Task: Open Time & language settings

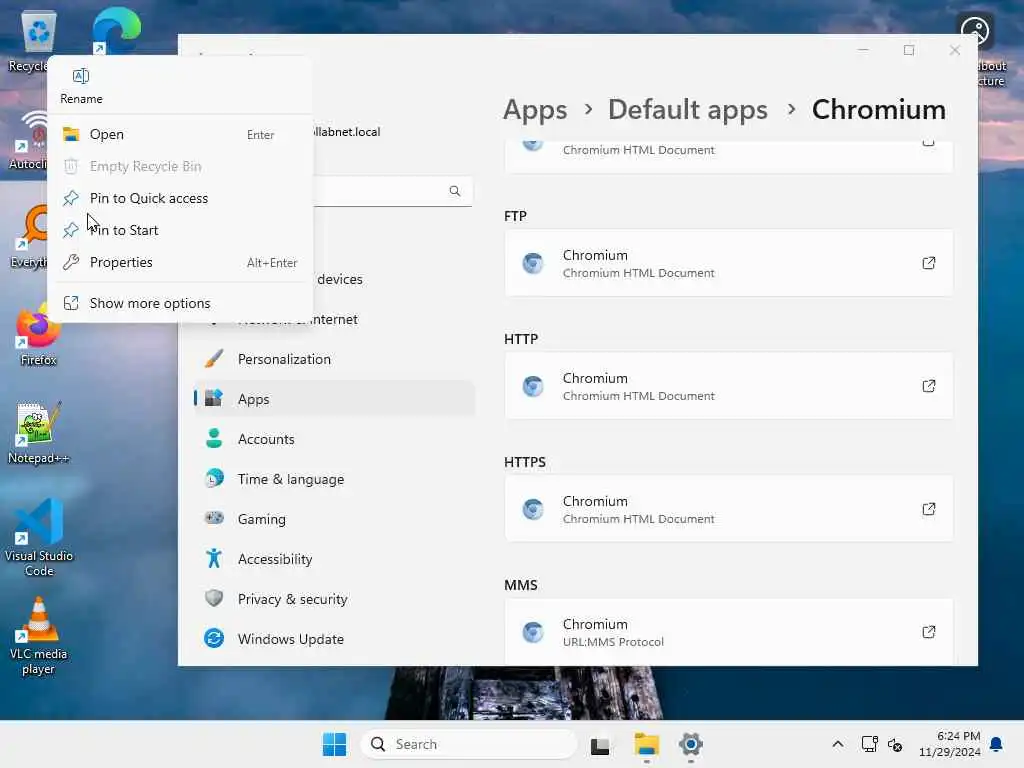Action: pos(334,479)
